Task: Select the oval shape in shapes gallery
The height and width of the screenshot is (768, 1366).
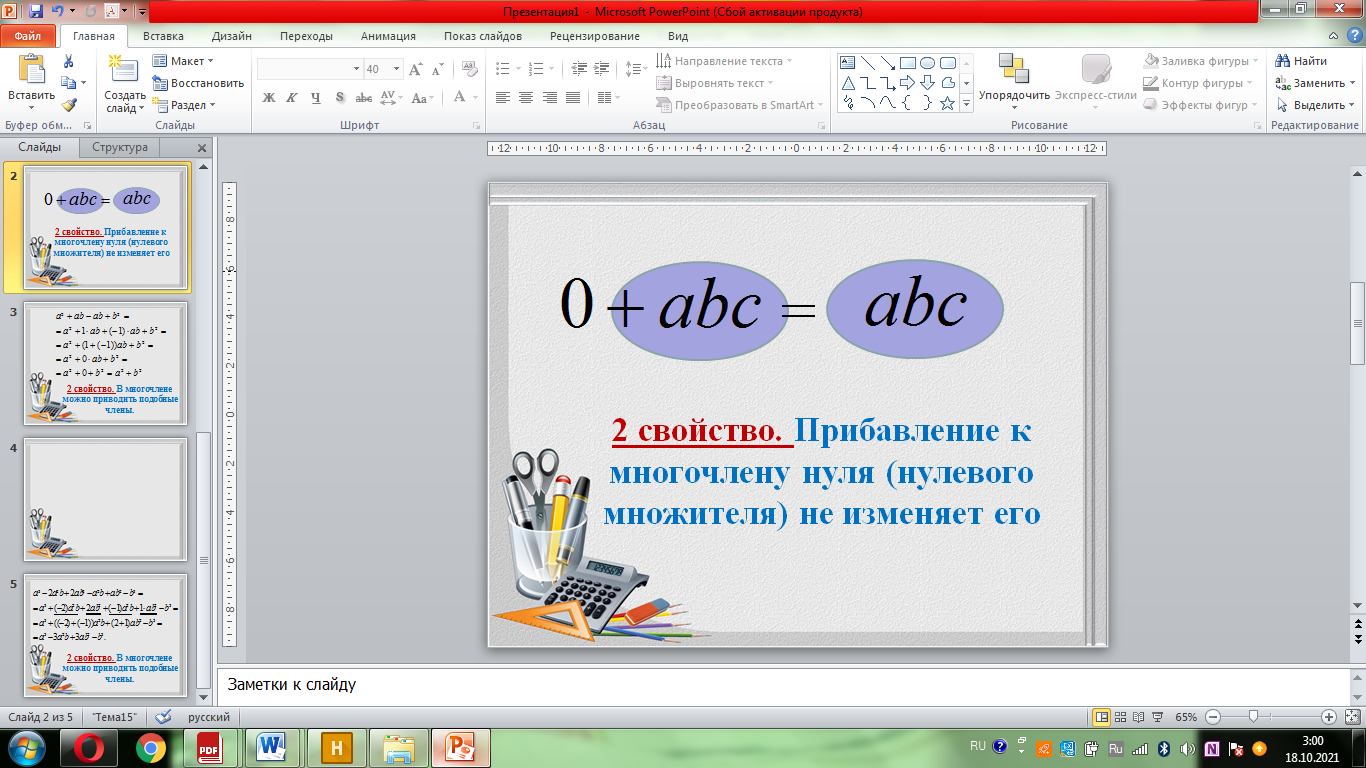Action: (927, 62)
